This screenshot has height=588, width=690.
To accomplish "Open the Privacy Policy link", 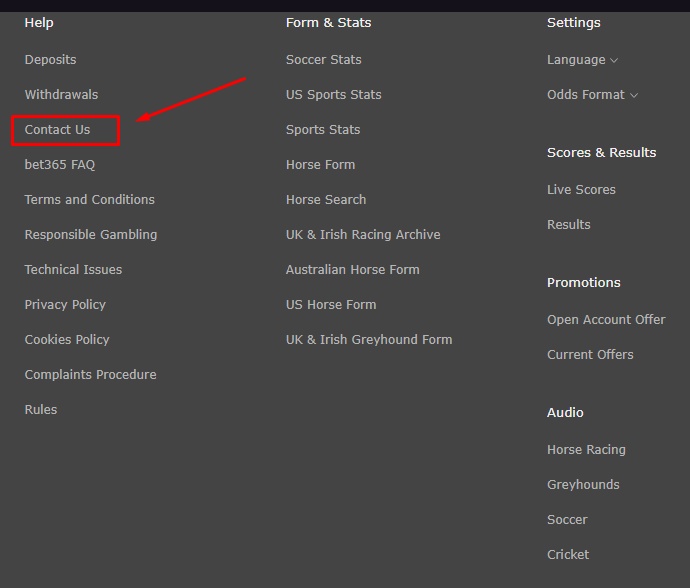I will (65, 305).
